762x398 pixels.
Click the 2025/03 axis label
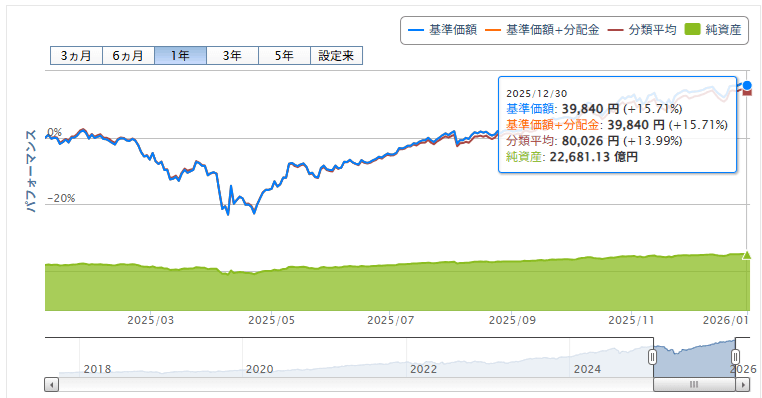(151, 320)
